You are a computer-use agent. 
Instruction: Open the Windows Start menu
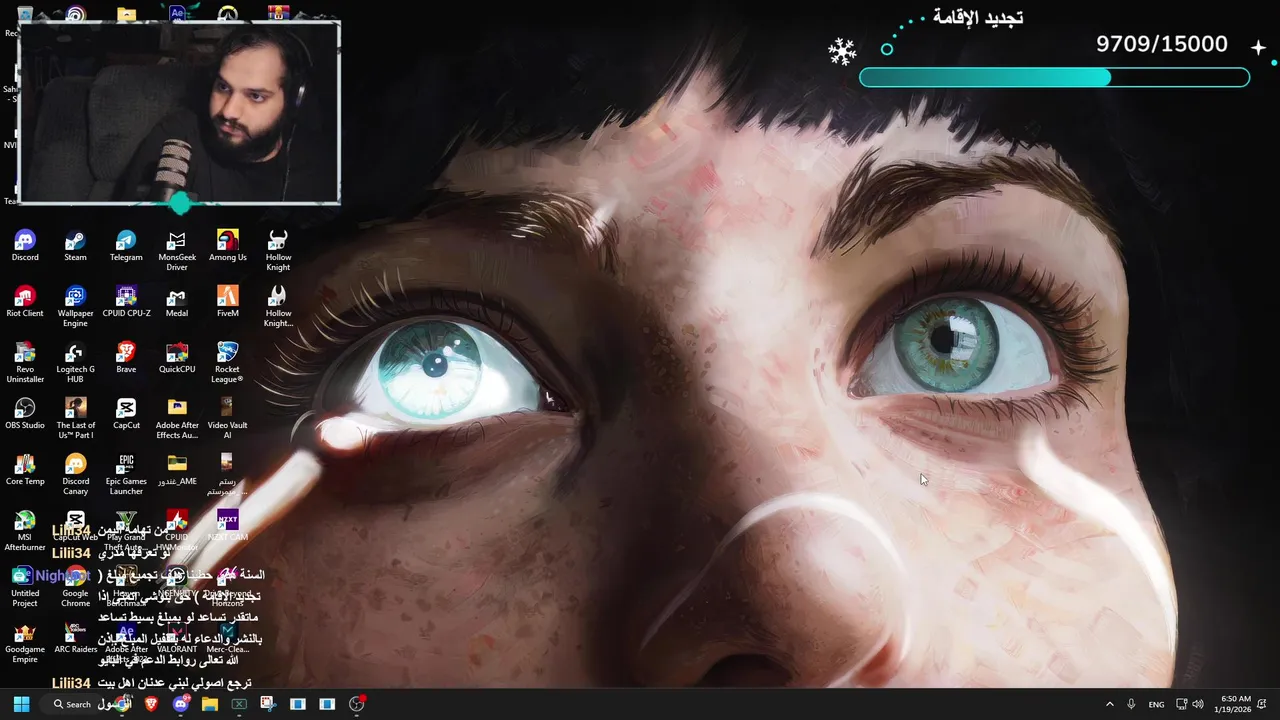pos(21,704)
